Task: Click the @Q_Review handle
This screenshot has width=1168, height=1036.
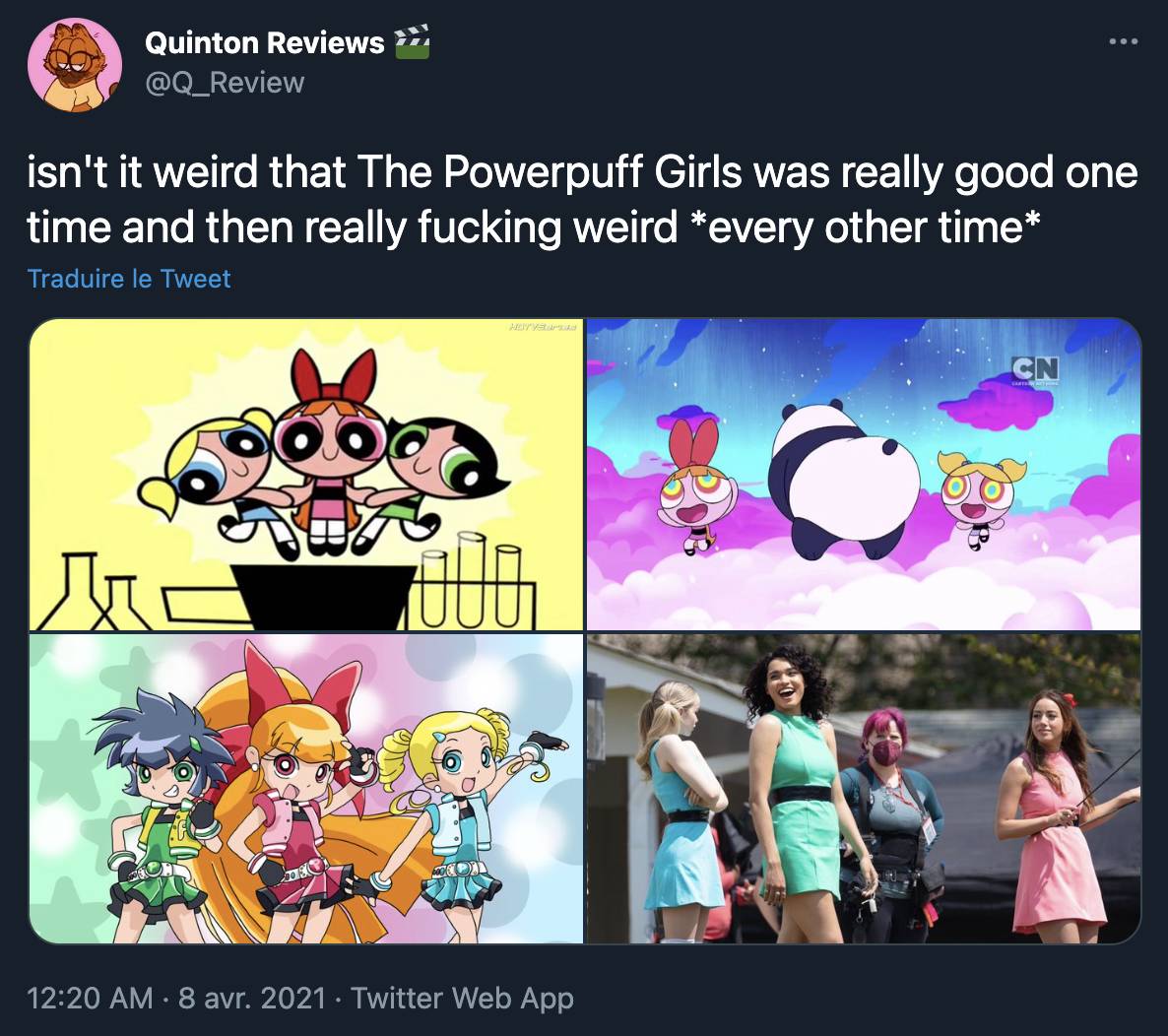Action: (225, 83)
